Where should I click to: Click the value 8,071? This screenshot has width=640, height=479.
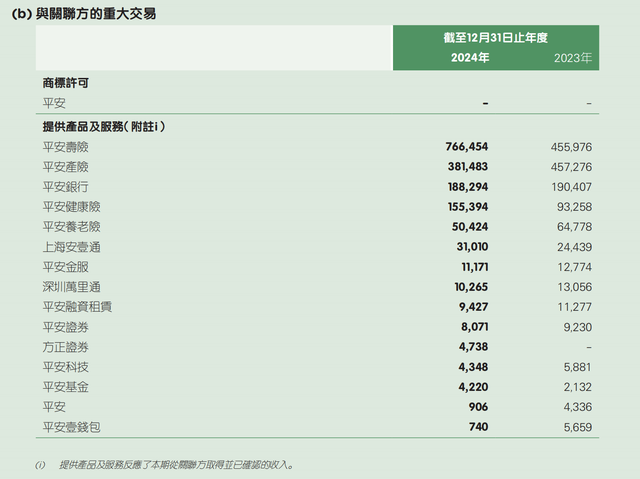pyautogui.click(x=475, y=327)
